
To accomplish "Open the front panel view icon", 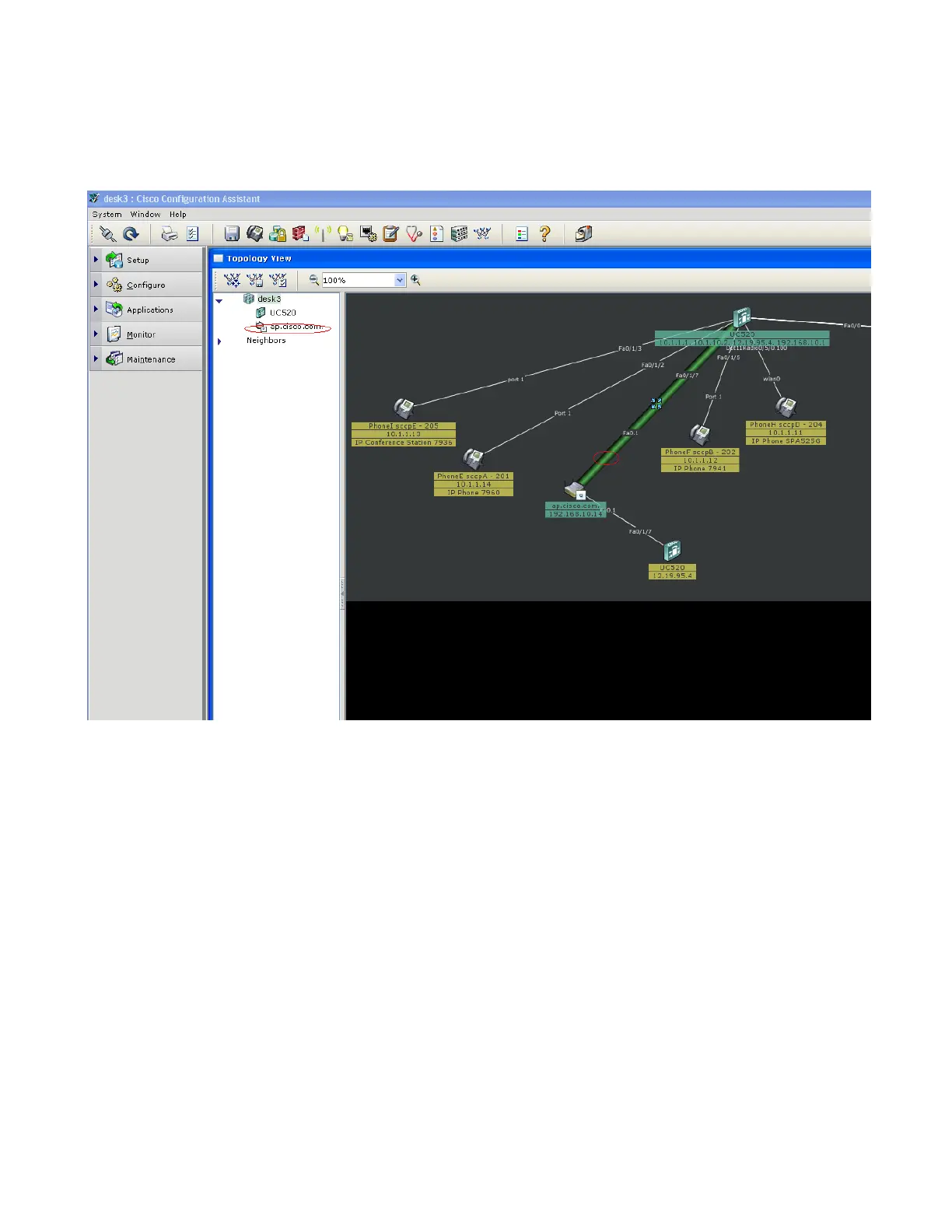I will (460, 233).
